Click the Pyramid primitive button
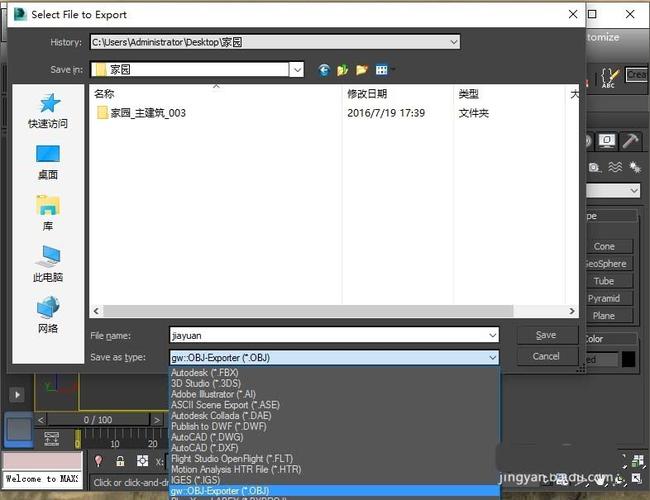This screenshot has width=650, height=500. click(x=609, y=299)
